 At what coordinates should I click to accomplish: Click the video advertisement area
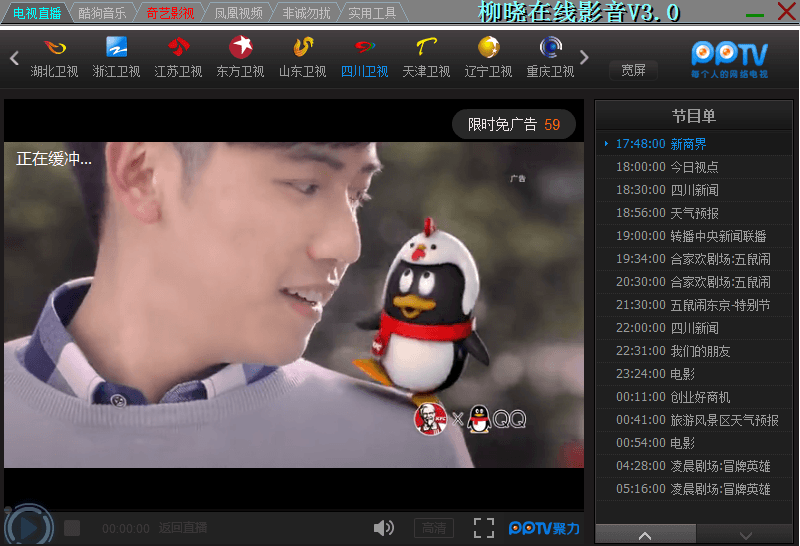pyautogui.click(x=294, y=305)
